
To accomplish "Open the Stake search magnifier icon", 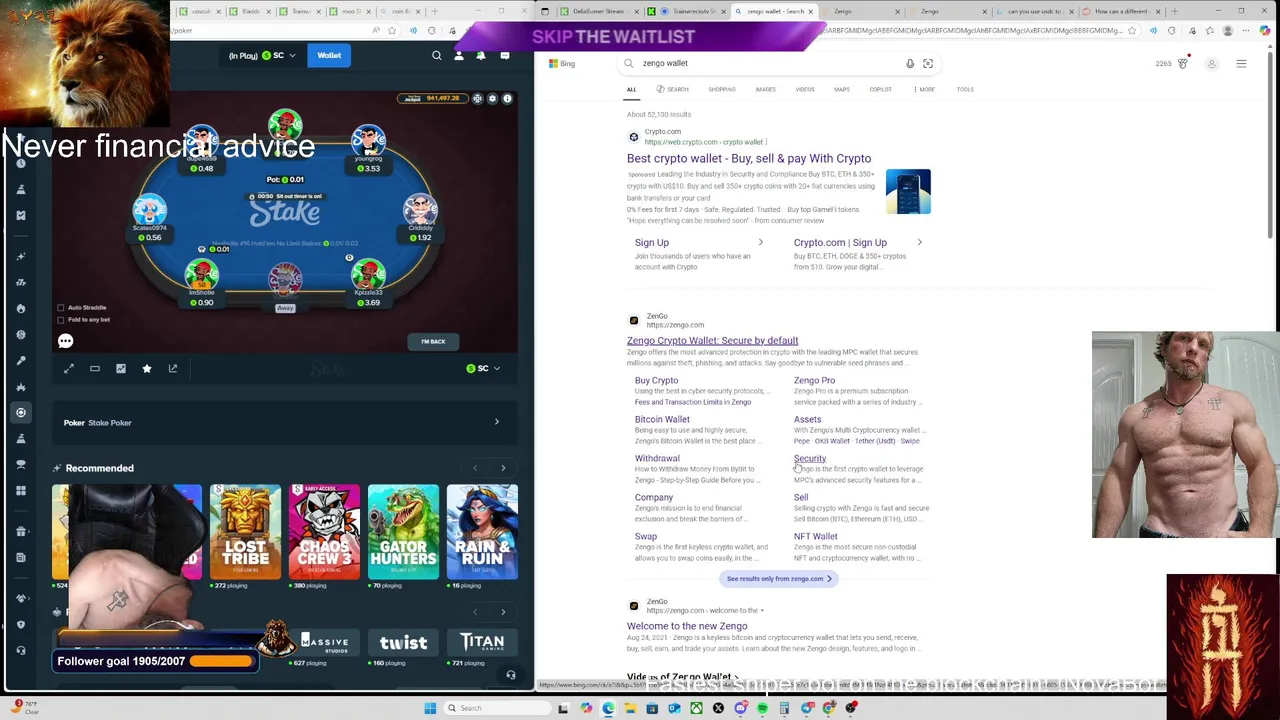I will [x=436, y=56].
